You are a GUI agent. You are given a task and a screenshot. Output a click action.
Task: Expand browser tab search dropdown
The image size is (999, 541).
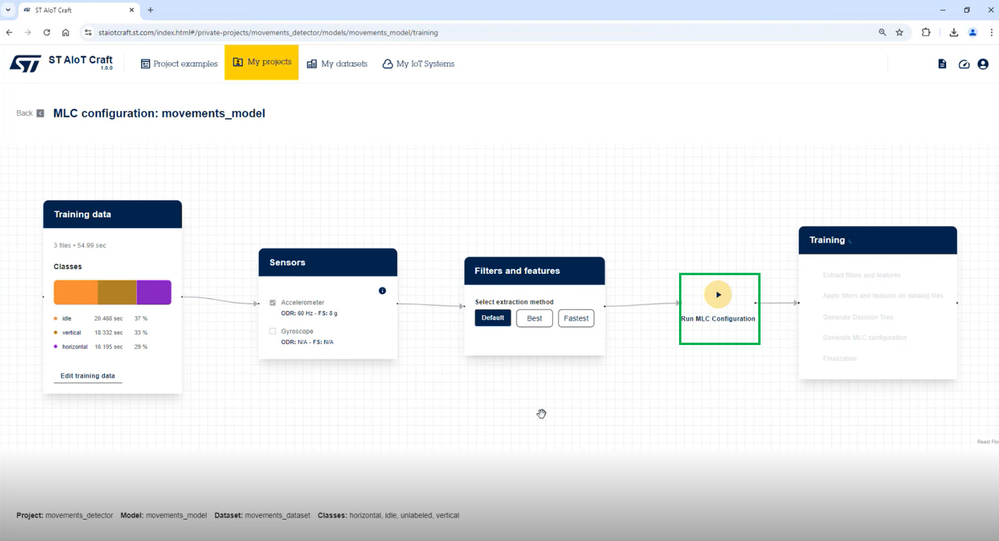[8, 10]
